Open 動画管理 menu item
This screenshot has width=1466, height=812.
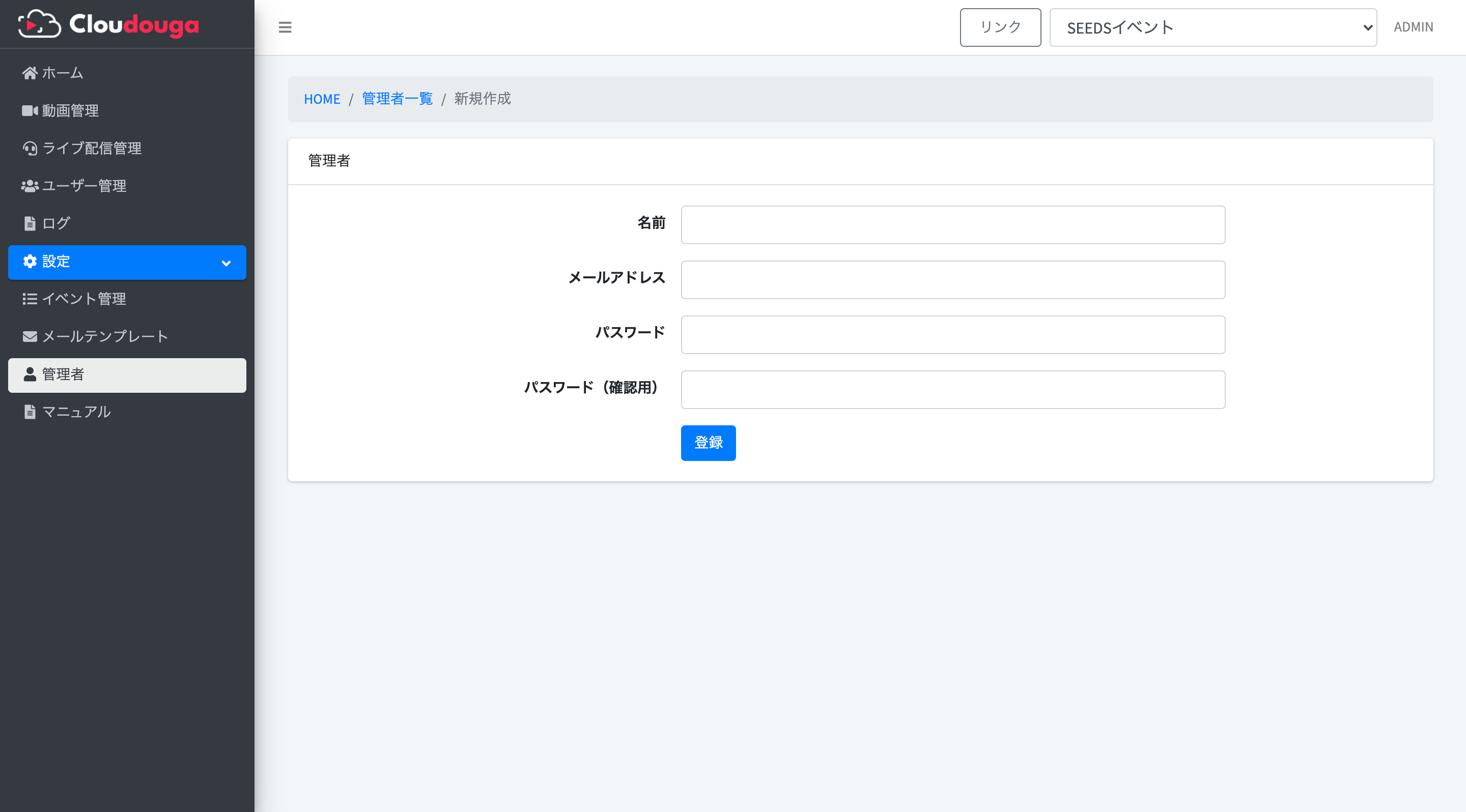127,110
